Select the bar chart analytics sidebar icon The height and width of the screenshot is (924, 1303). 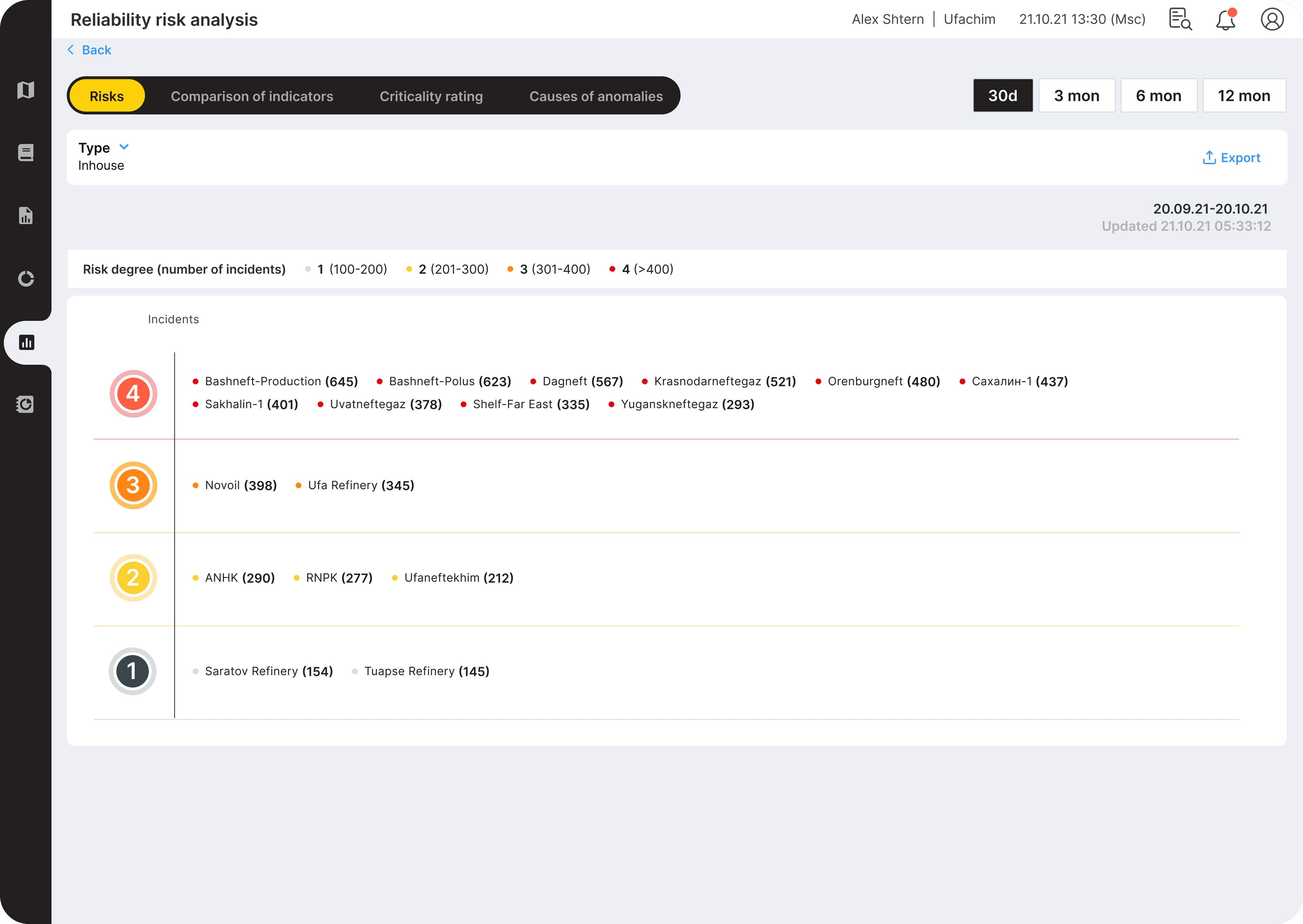click(26, 343)
